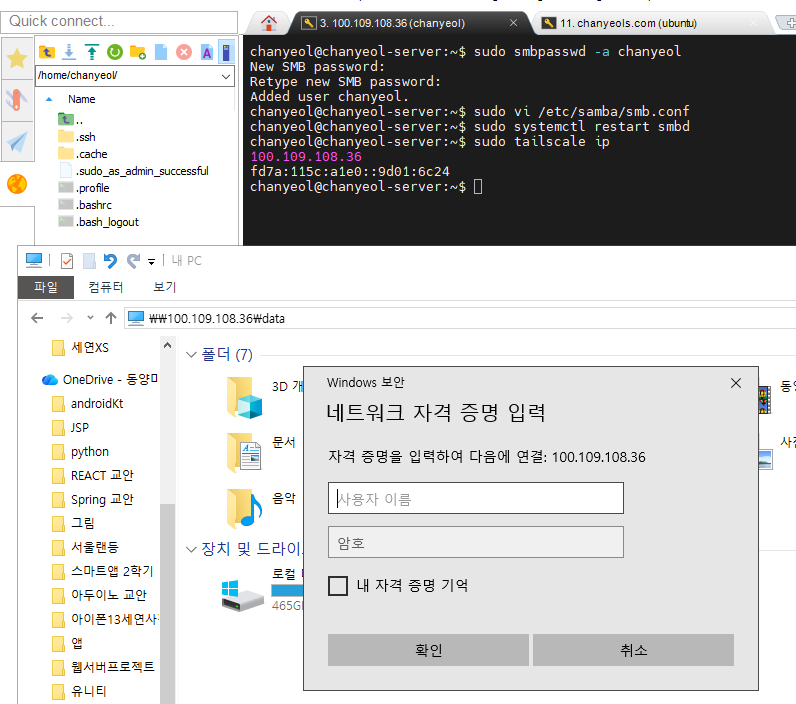Image resolution: width=796 pixels, height=704 pixels.
Task: Click the SFTP upload arrow icon
Action: point(91,52)
